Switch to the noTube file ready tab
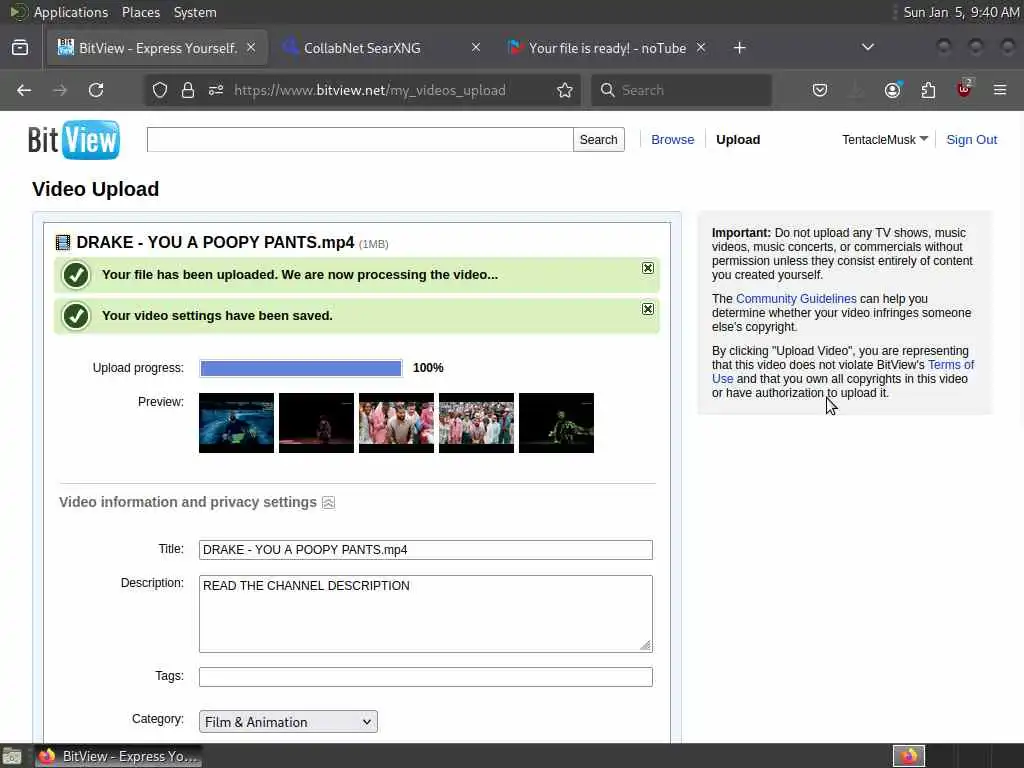This screenshot has width=1024, height=768. click(607, 48)
